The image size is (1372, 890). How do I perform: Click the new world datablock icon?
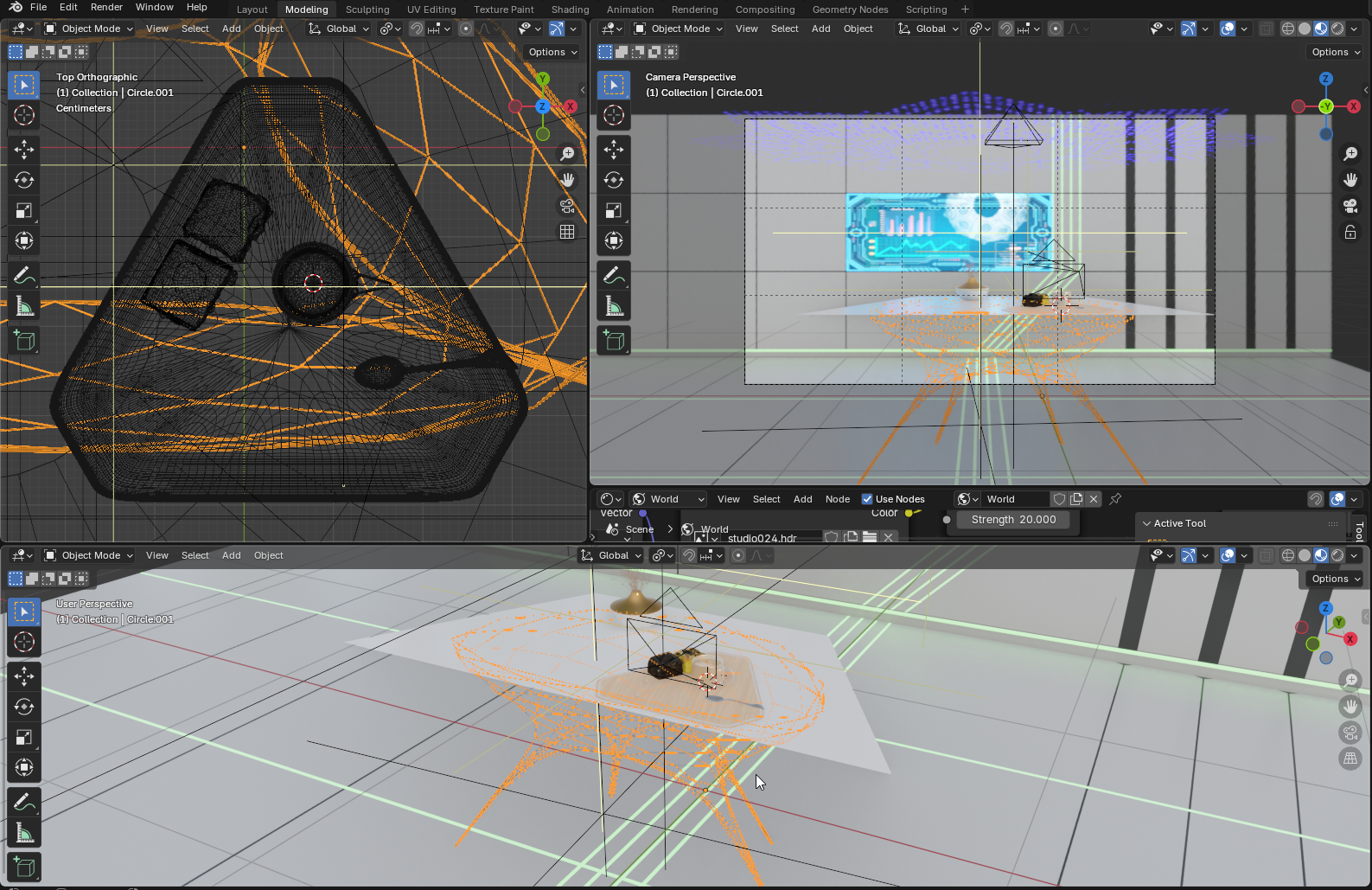(1076, 499)
